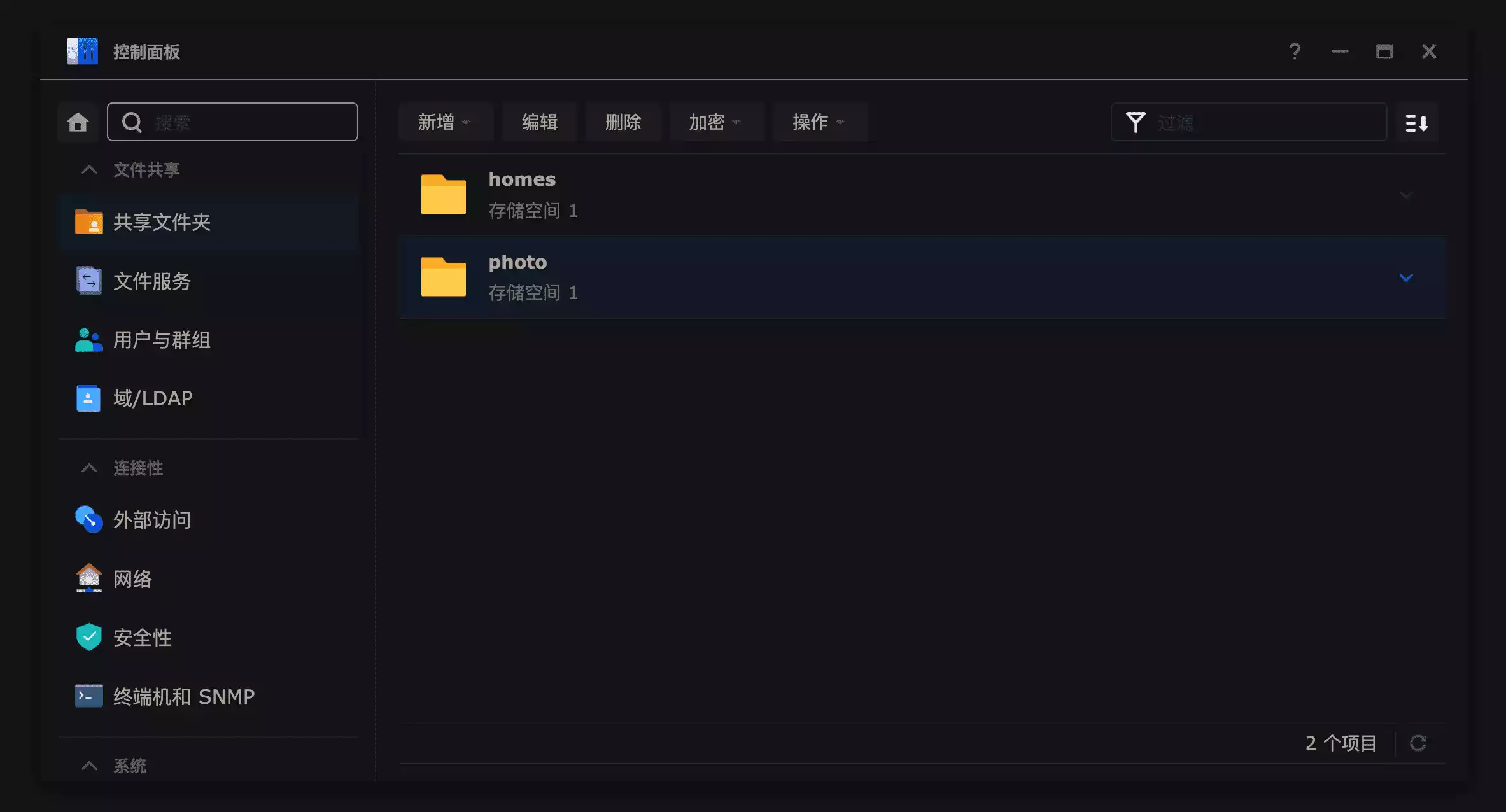Open 域/LDAP settings
This screenshot has width=1506, height=812.
(153, 398)
